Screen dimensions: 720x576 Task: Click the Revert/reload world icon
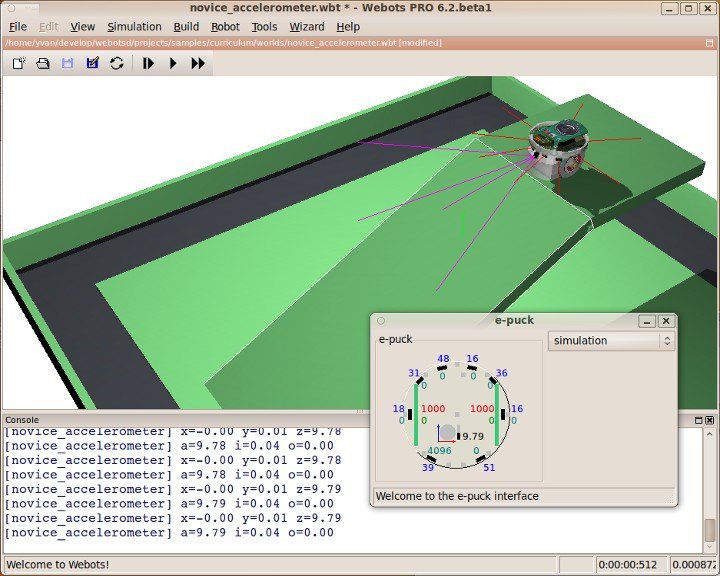click(x=117, y=63)
